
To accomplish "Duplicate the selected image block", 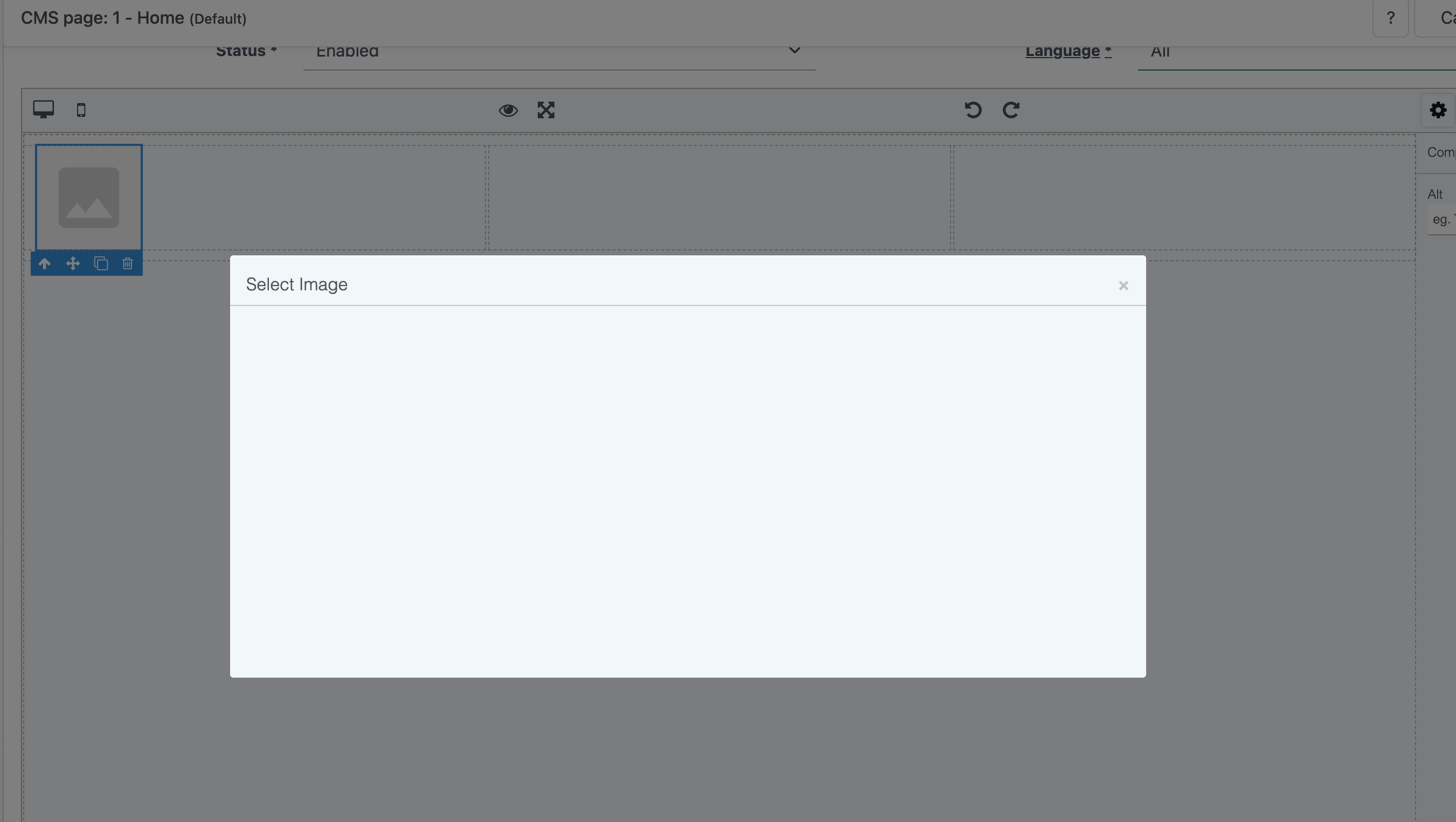I will (x=101, y=263).
